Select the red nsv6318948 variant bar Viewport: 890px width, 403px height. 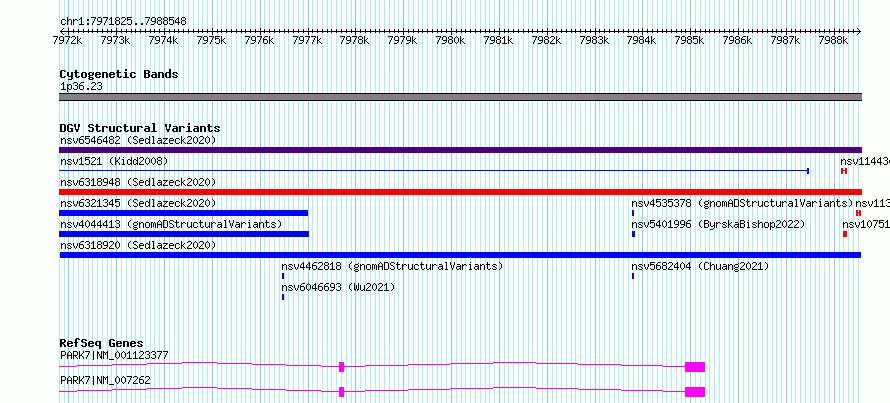460,192
